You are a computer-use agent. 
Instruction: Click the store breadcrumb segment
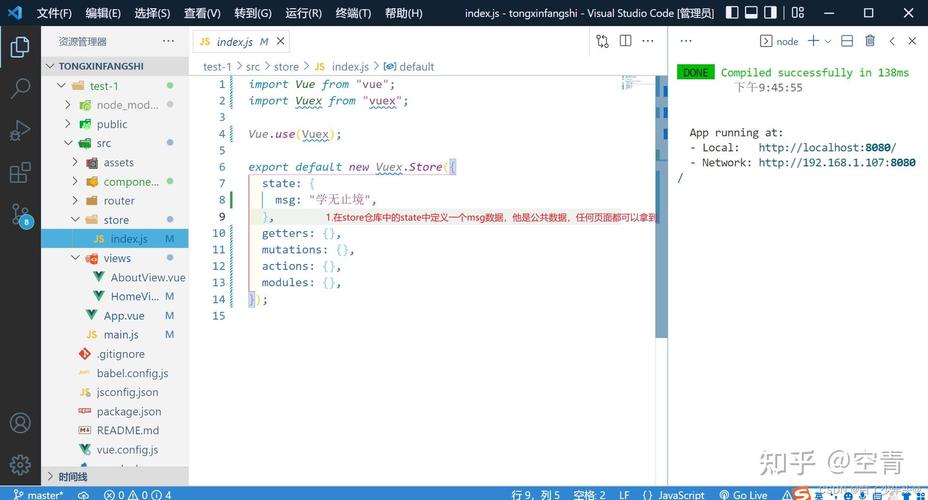click(286, 67)
